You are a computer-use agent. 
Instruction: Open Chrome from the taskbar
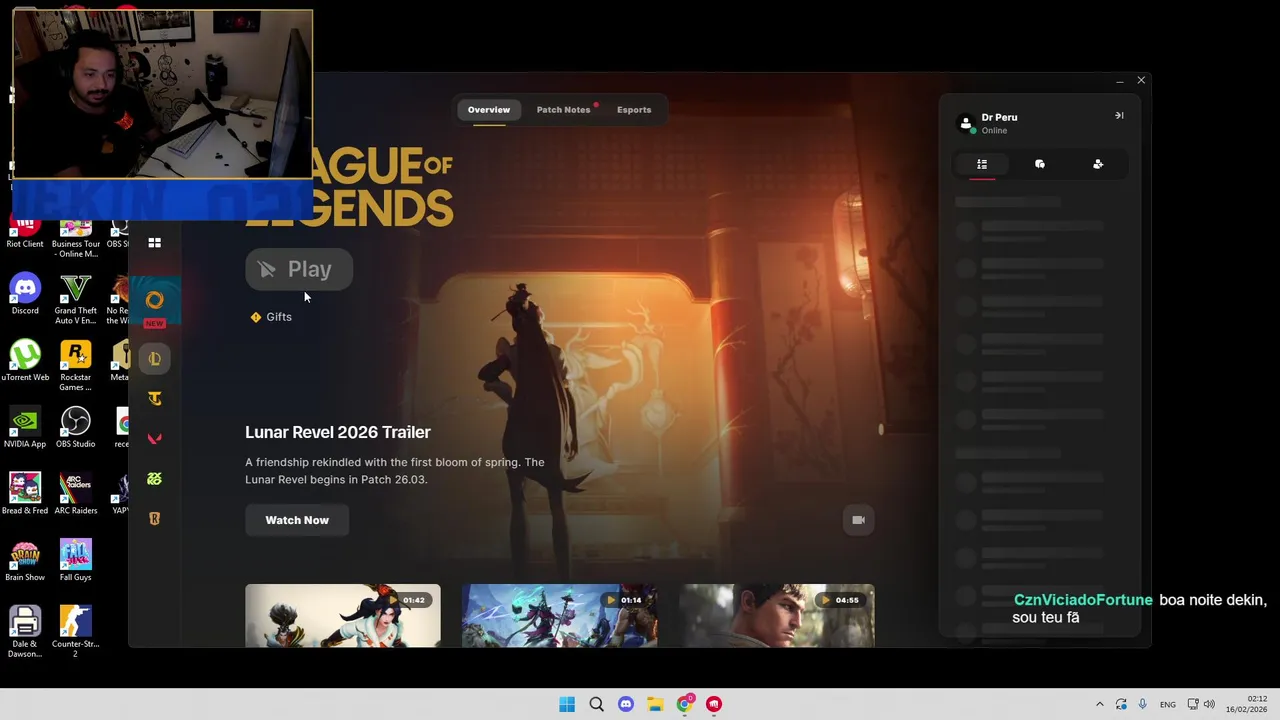(x=684, y=704)
